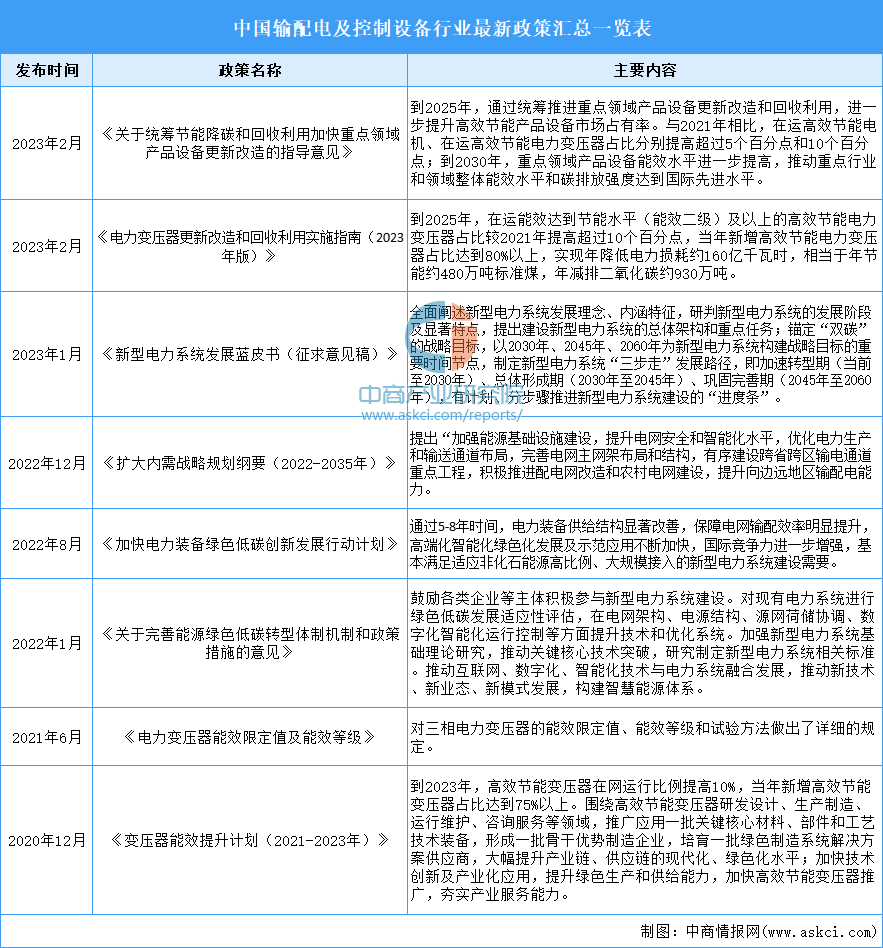Screen dimensions: 883x948
Task: Click policy name 《电力变压器能效限定值及能效等级》
Action: tap(250, 737)
